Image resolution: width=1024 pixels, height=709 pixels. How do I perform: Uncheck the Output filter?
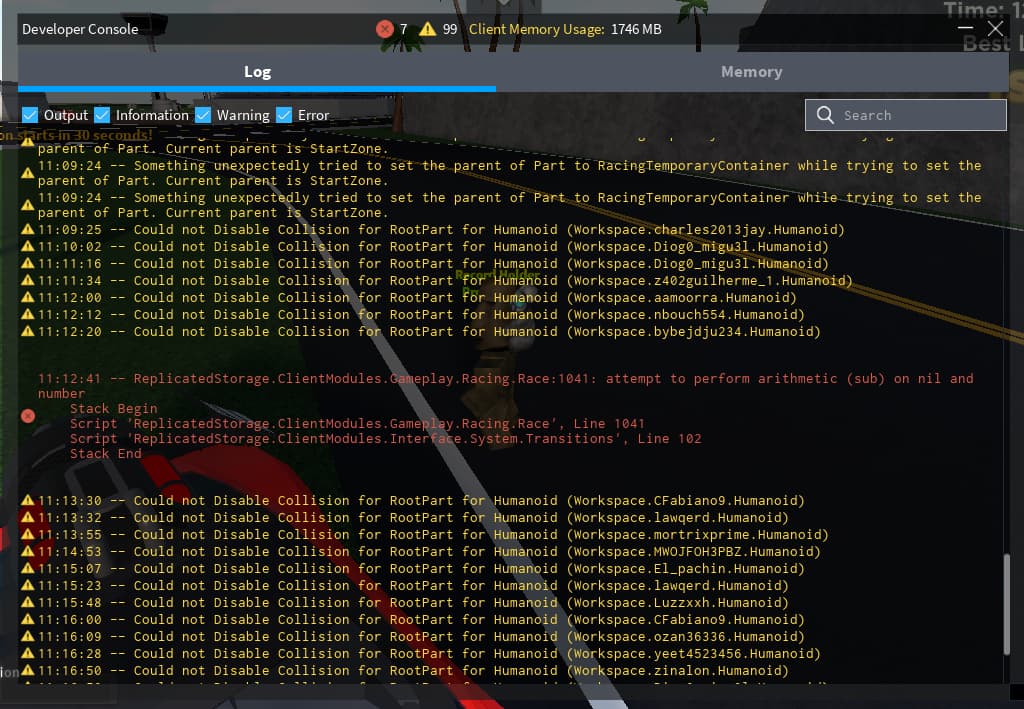pyautogui.click(x=30, y=115)
